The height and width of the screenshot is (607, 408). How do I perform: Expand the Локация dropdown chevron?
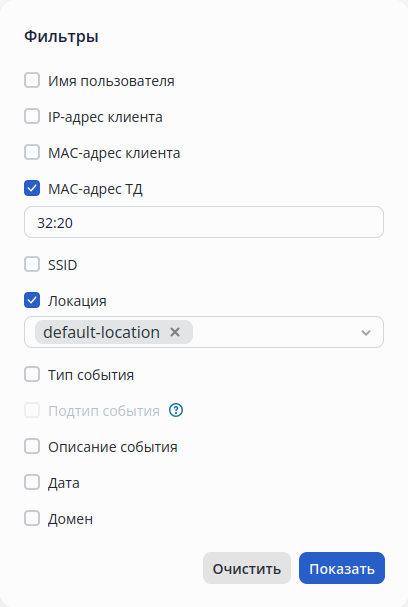366,333
